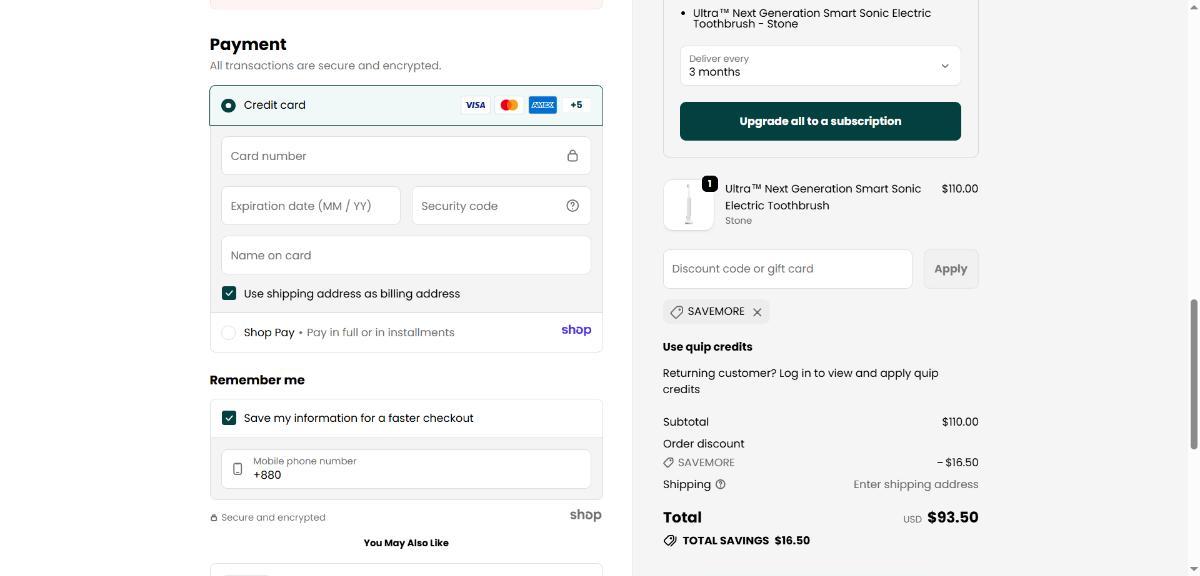This screenshot has width=1200, height=576.
Task: Uncheck Save my information for faster checkout
Action: [229, 418]
